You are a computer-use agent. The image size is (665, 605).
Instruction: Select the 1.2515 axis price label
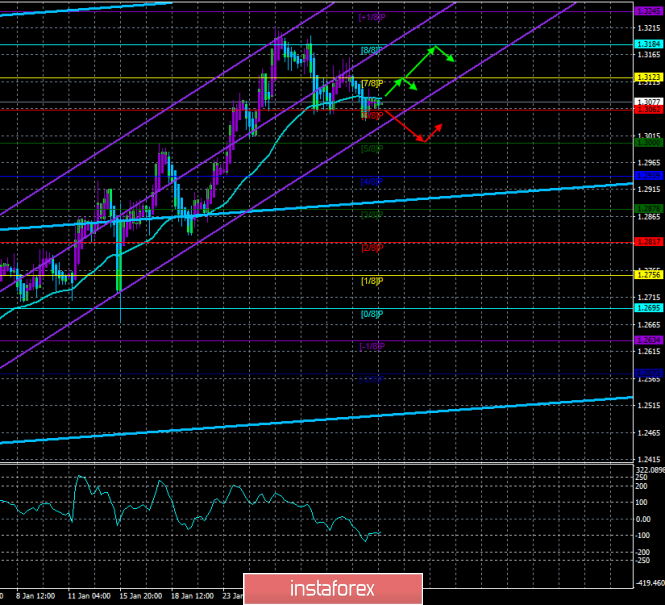point(649,406)
